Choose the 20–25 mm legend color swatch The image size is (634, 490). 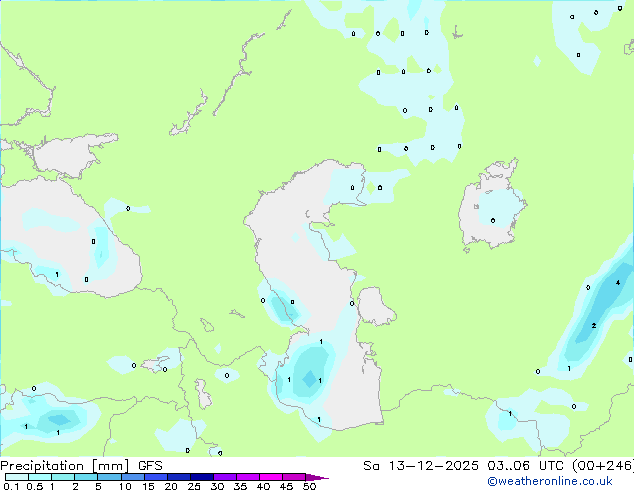click(179, 477)
